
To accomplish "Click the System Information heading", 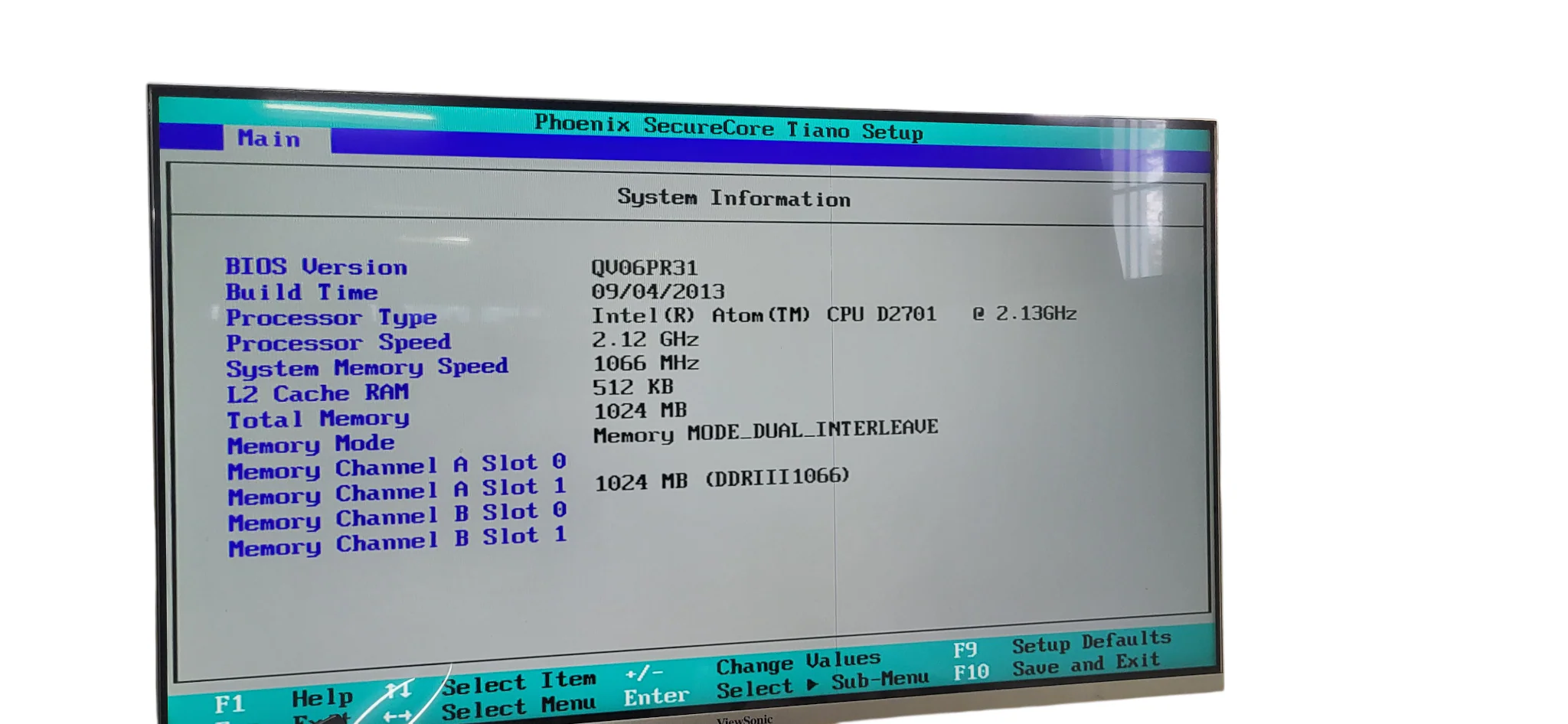I will click(x=733, y=198).
